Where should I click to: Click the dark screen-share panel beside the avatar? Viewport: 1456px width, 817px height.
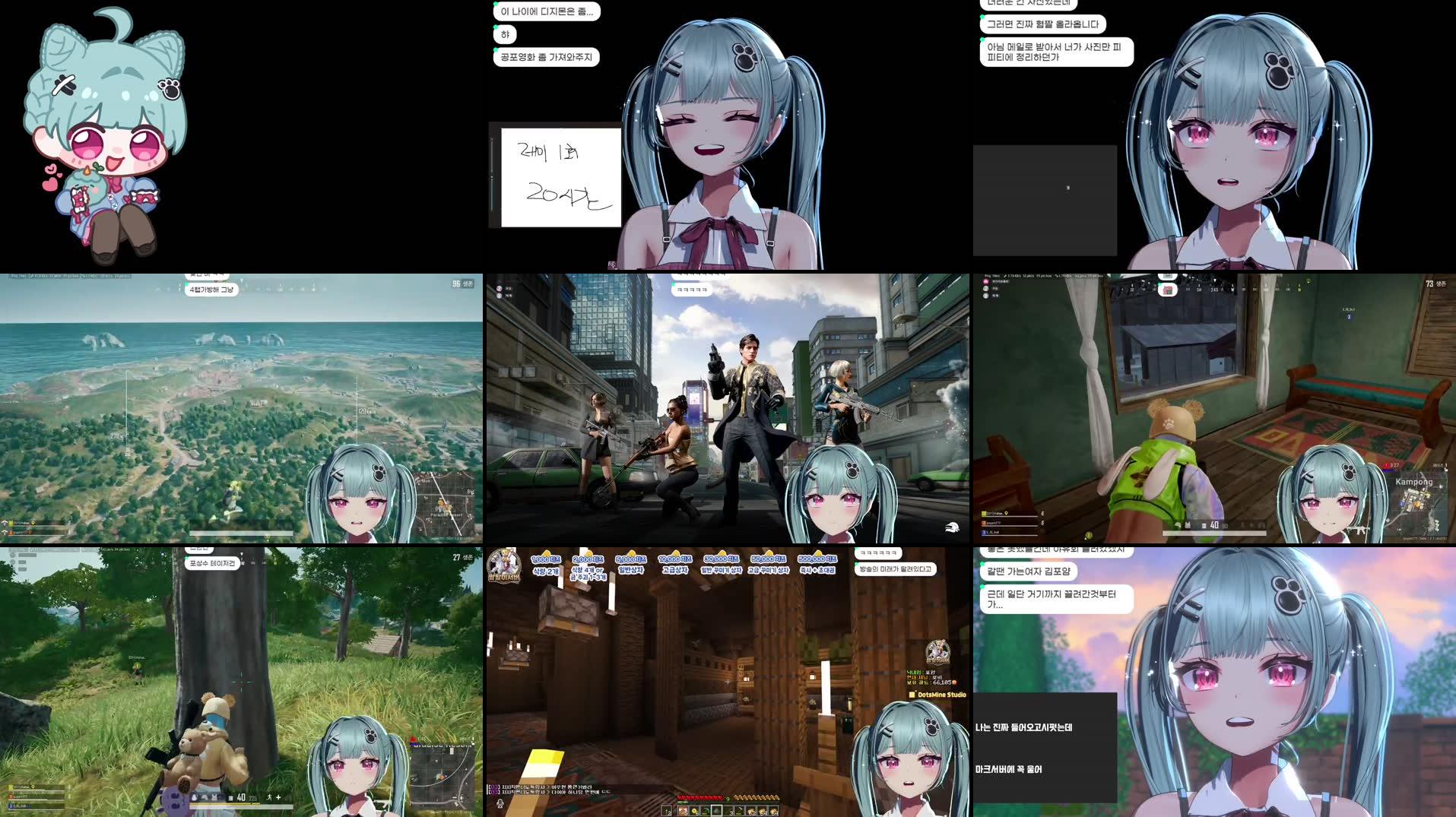[x=1045, y=200]
